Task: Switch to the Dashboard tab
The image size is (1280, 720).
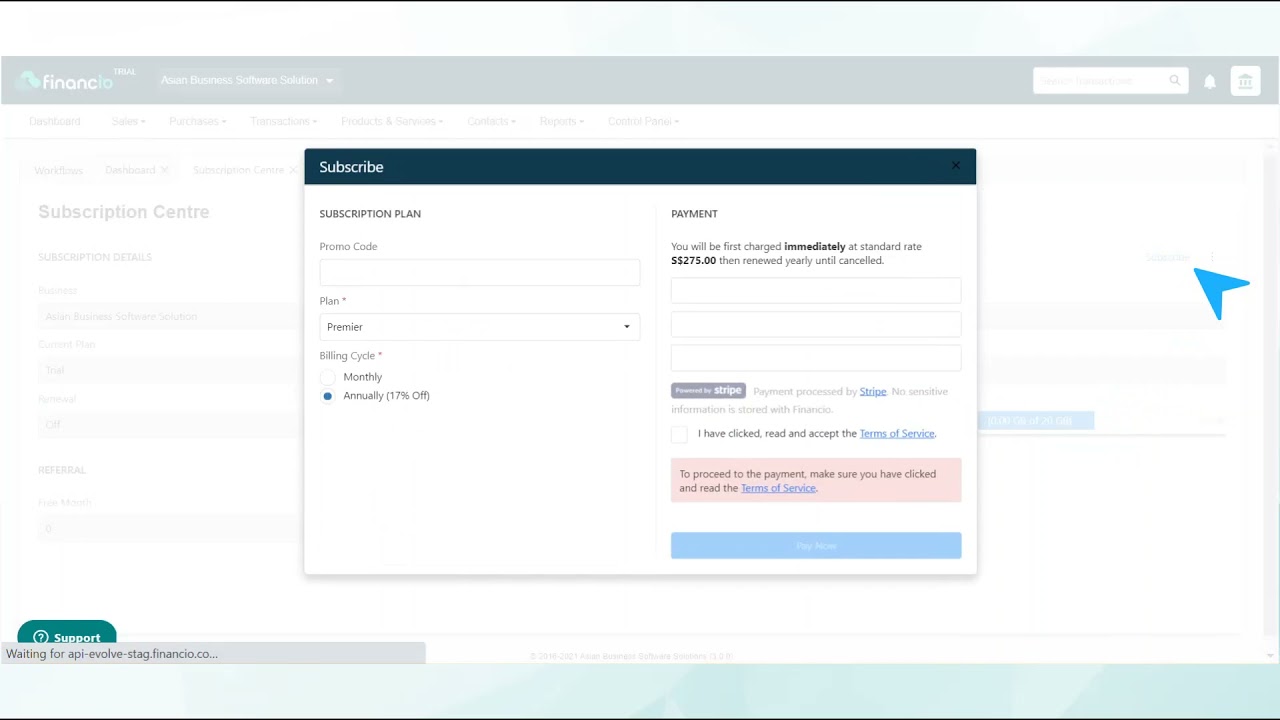Action: [x=130, y=170]
